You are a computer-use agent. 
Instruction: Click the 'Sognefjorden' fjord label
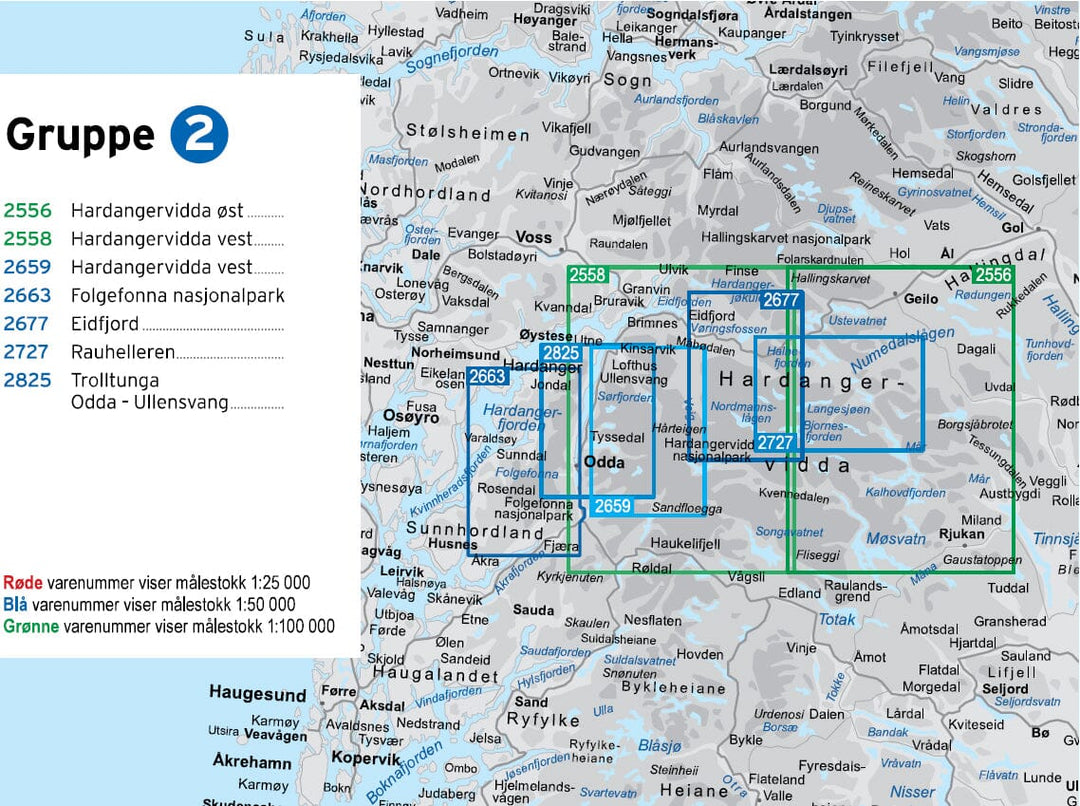pos(452,59)
